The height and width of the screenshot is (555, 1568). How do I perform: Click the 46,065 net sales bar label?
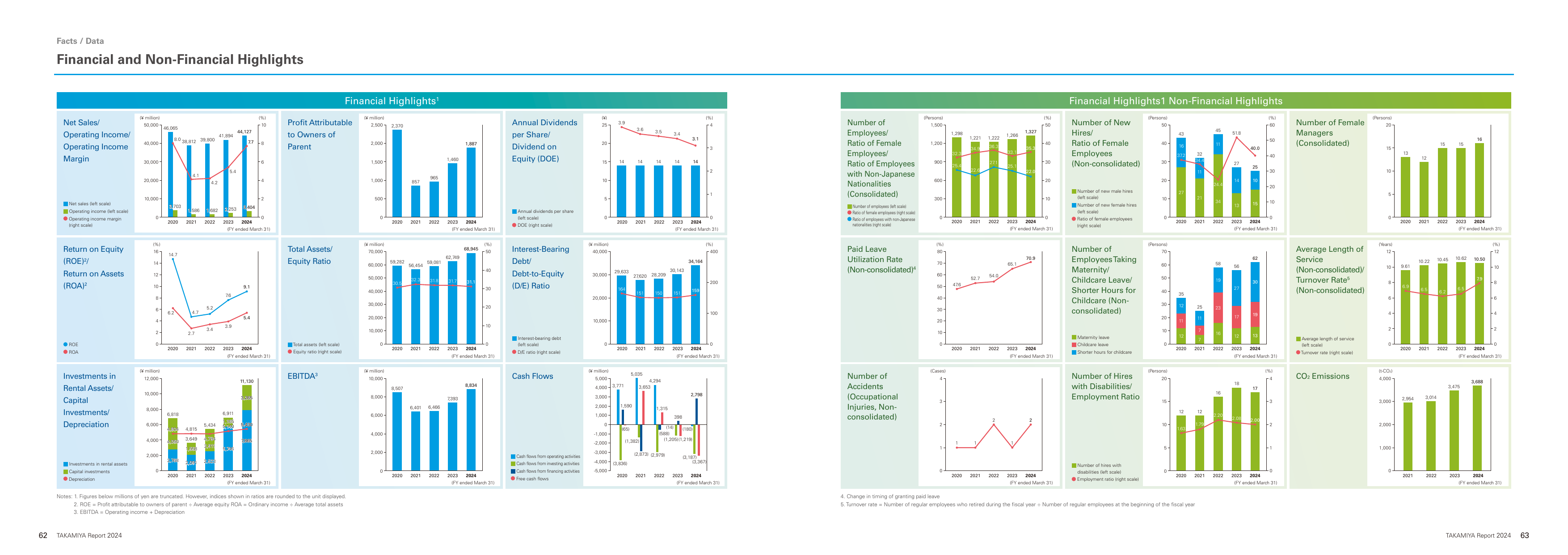[171, 128]
